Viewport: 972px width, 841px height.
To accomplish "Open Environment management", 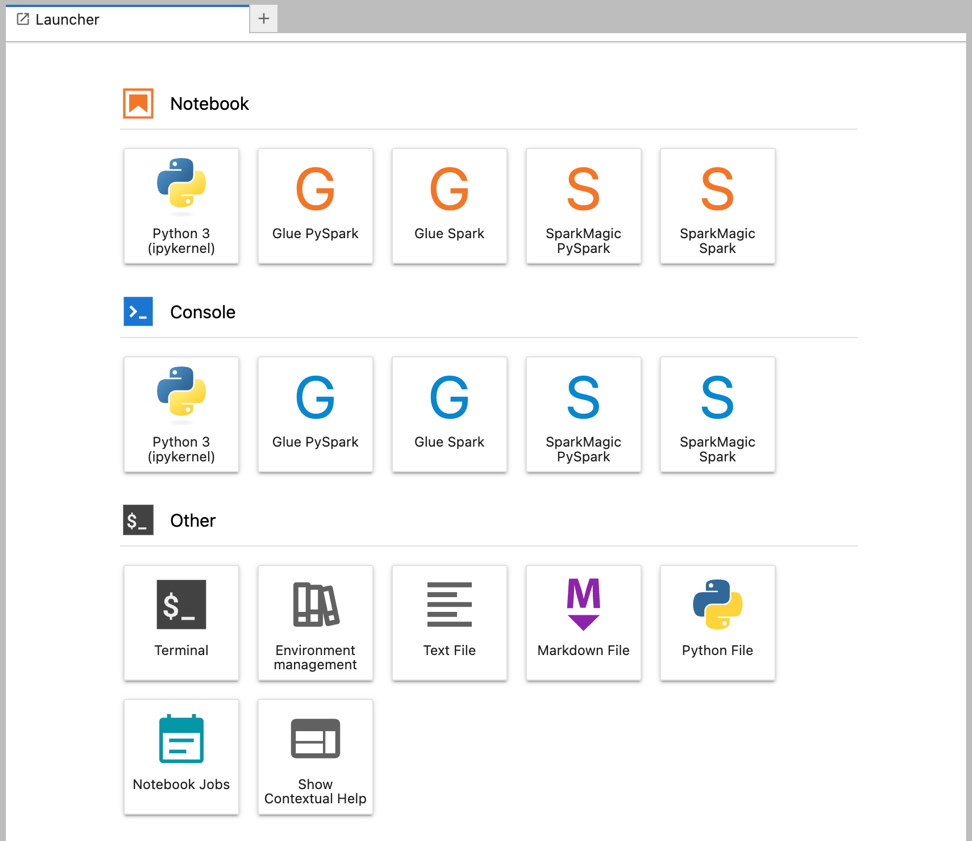I will (315, 623).
